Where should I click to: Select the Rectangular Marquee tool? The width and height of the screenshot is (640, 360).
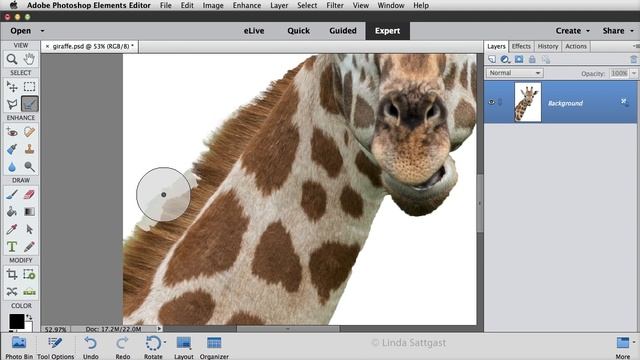click(x=29, y=87)
